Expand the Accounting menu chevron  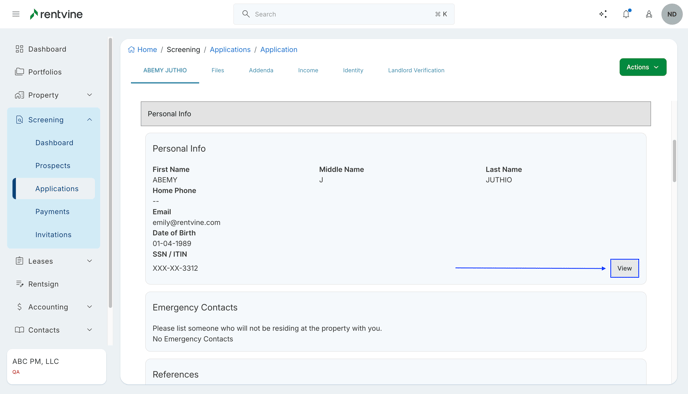tap(90, 307)
